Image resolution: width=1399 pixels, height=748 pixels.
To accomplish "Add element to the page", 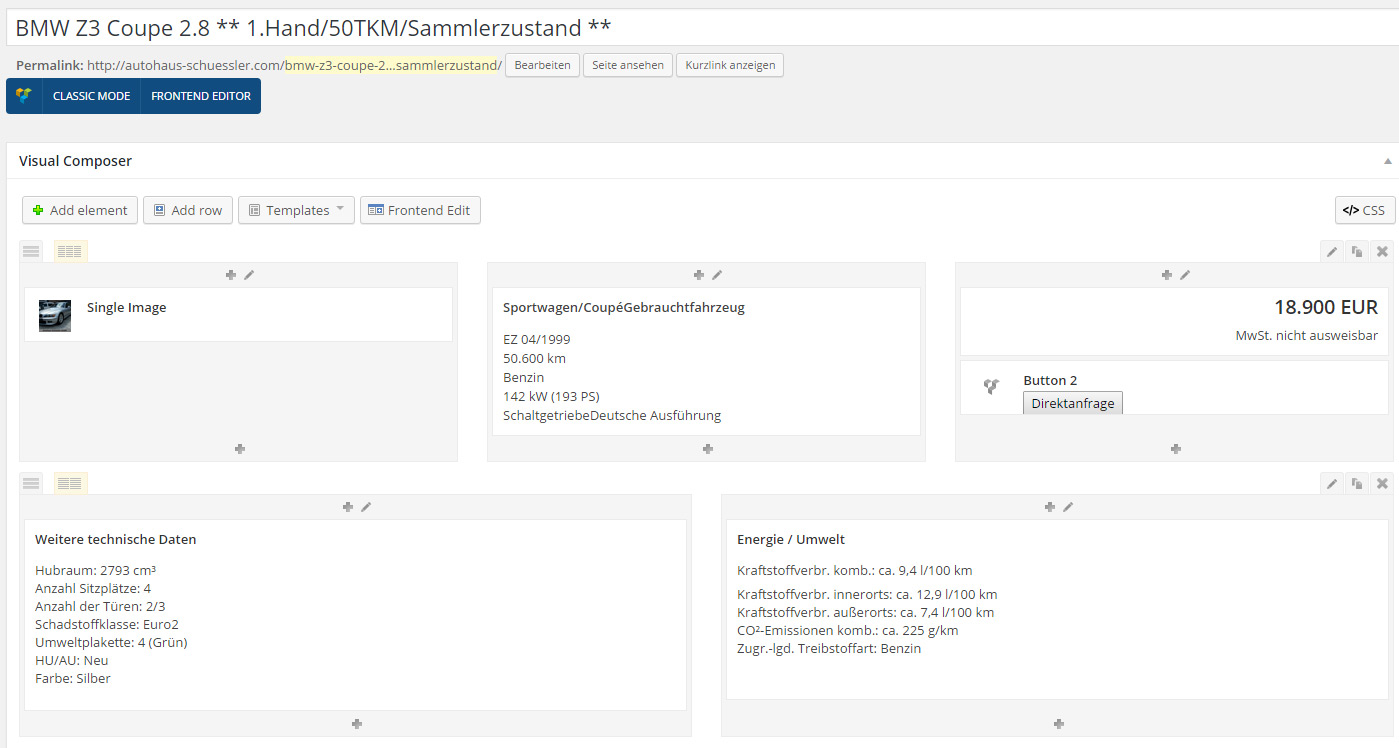I will coord(80,210).
